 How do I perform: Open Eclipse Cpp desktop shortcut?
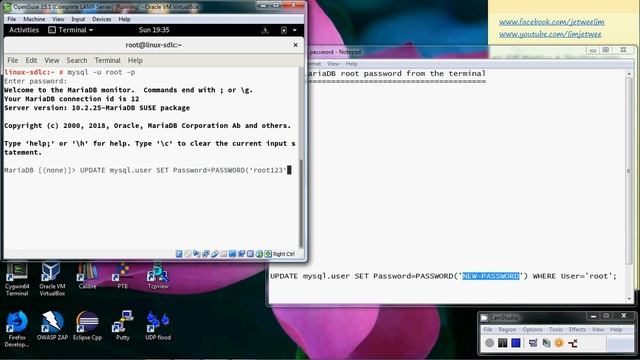pos(87,326)
